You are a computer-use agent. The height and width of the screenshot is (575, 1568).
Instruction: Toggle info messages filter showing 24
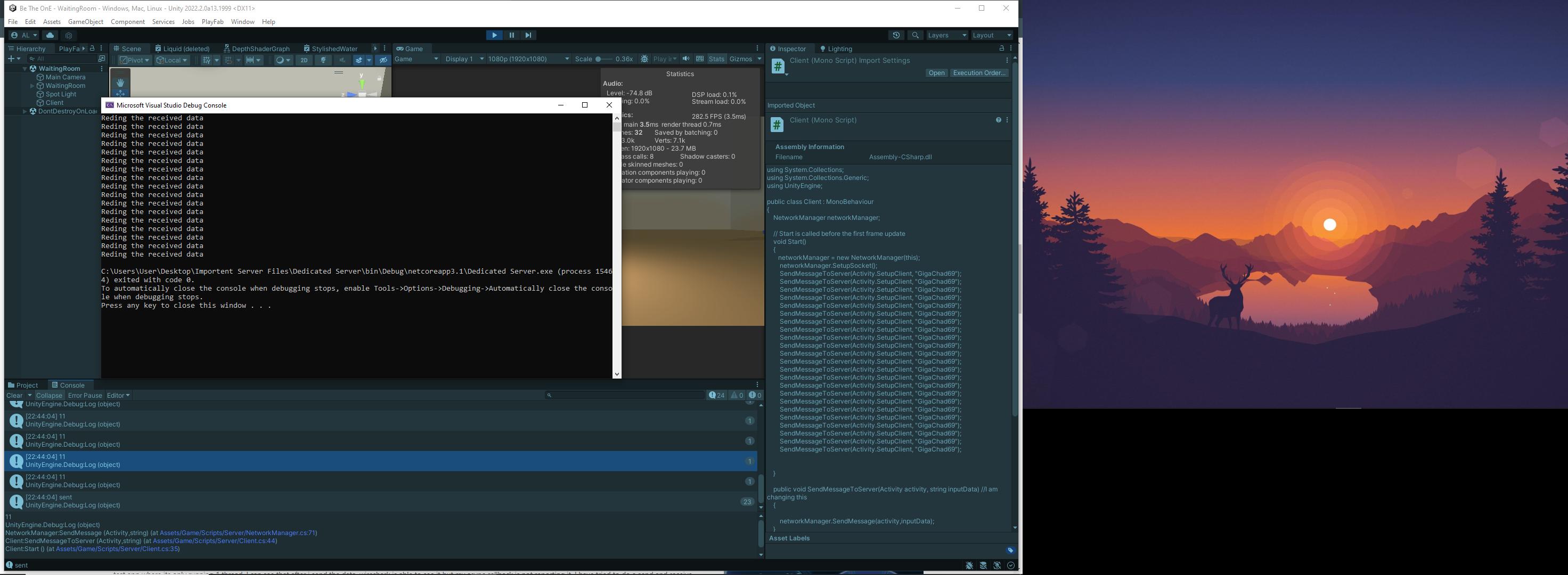click(x=716, y=396)
